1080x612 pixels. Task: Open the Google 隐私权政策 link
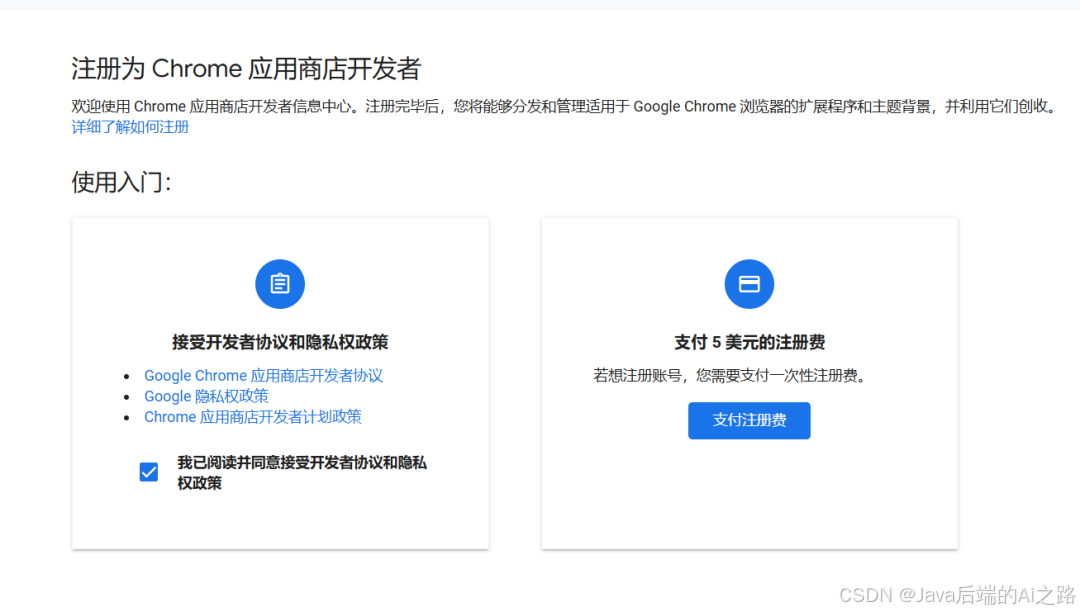(x=206, y=396)
